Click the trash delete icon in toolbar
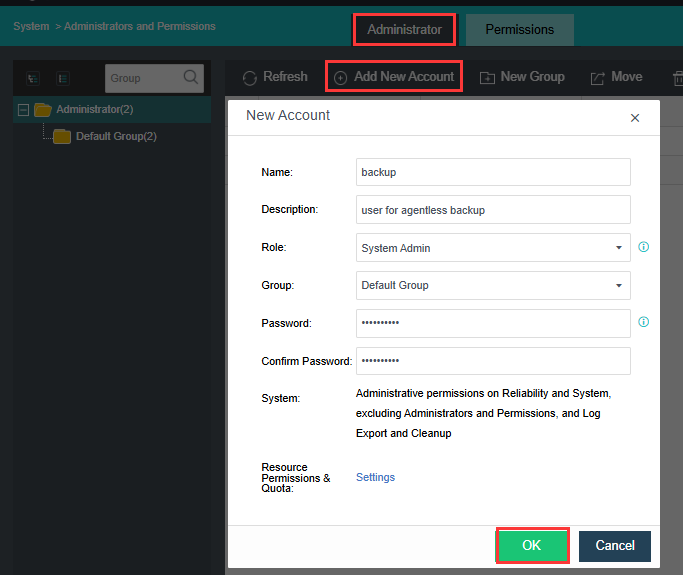 [677, 77]
